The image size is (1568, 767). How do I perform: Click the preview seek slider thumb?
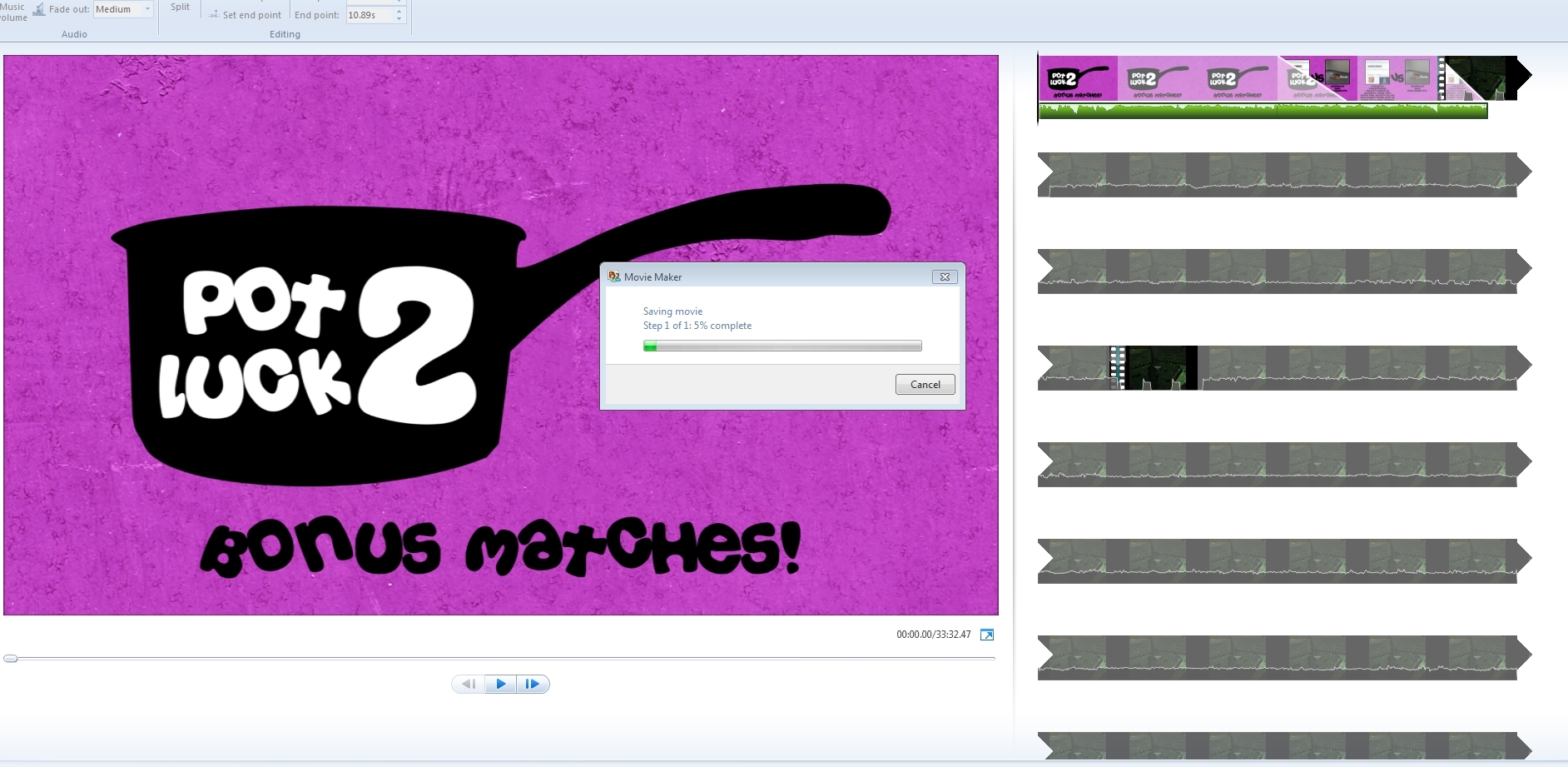click(x=10, y=658)
